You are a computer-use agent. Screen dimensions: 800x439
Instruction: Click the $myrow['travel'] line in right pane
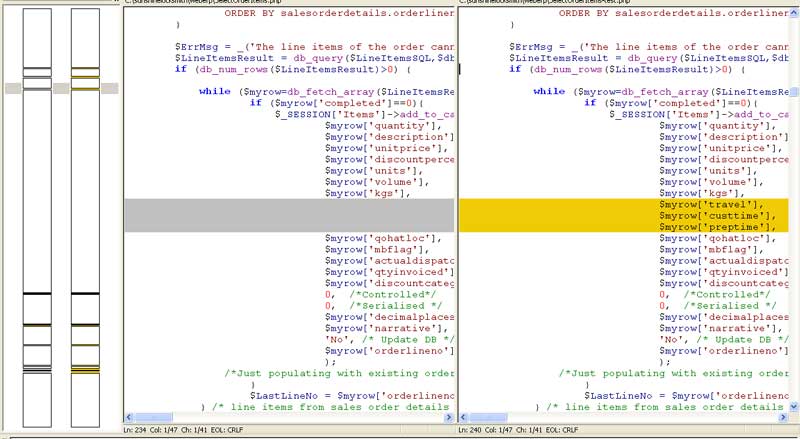click(710, 204)
